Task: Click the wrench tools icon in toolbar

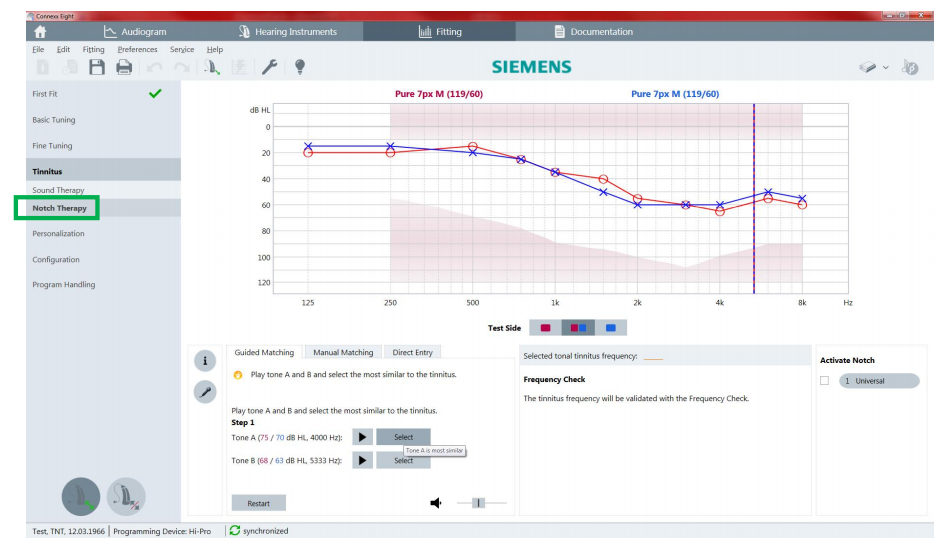Action: click(269, 67)
